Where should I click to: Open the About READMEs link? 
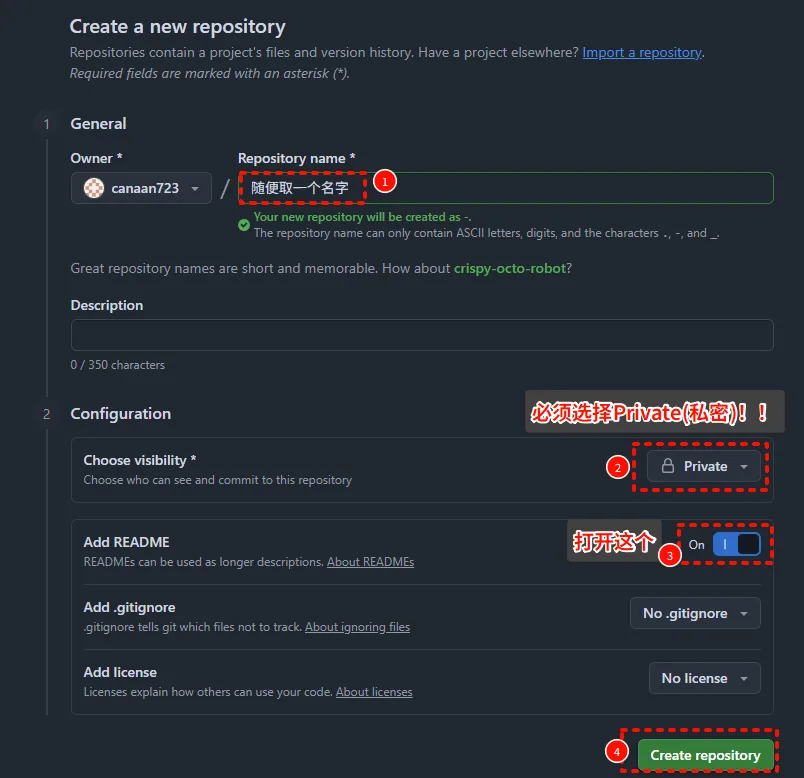(x=370, y=562)
